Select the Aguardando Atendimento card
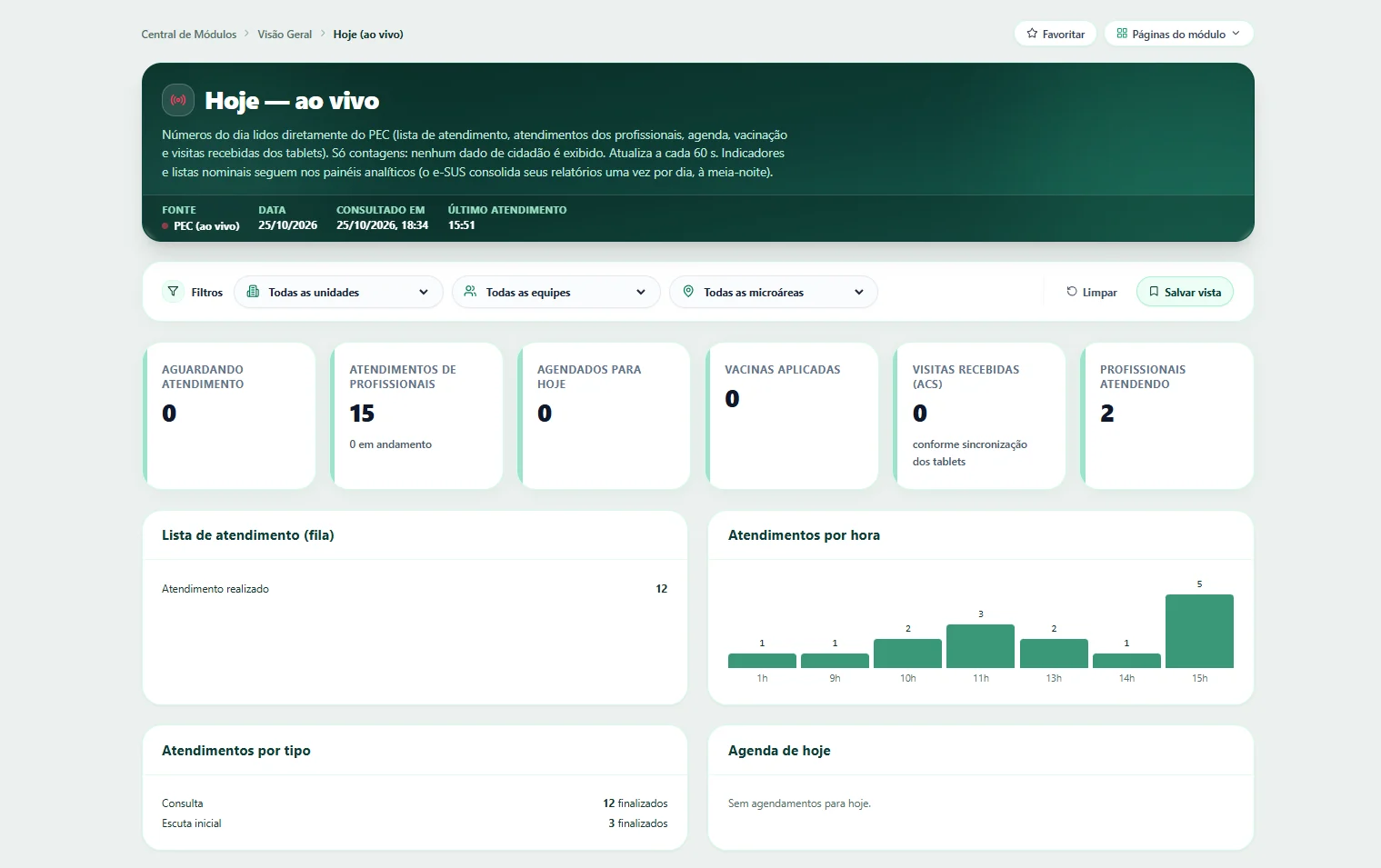1381x868 pixels. (x=229, y=415)
